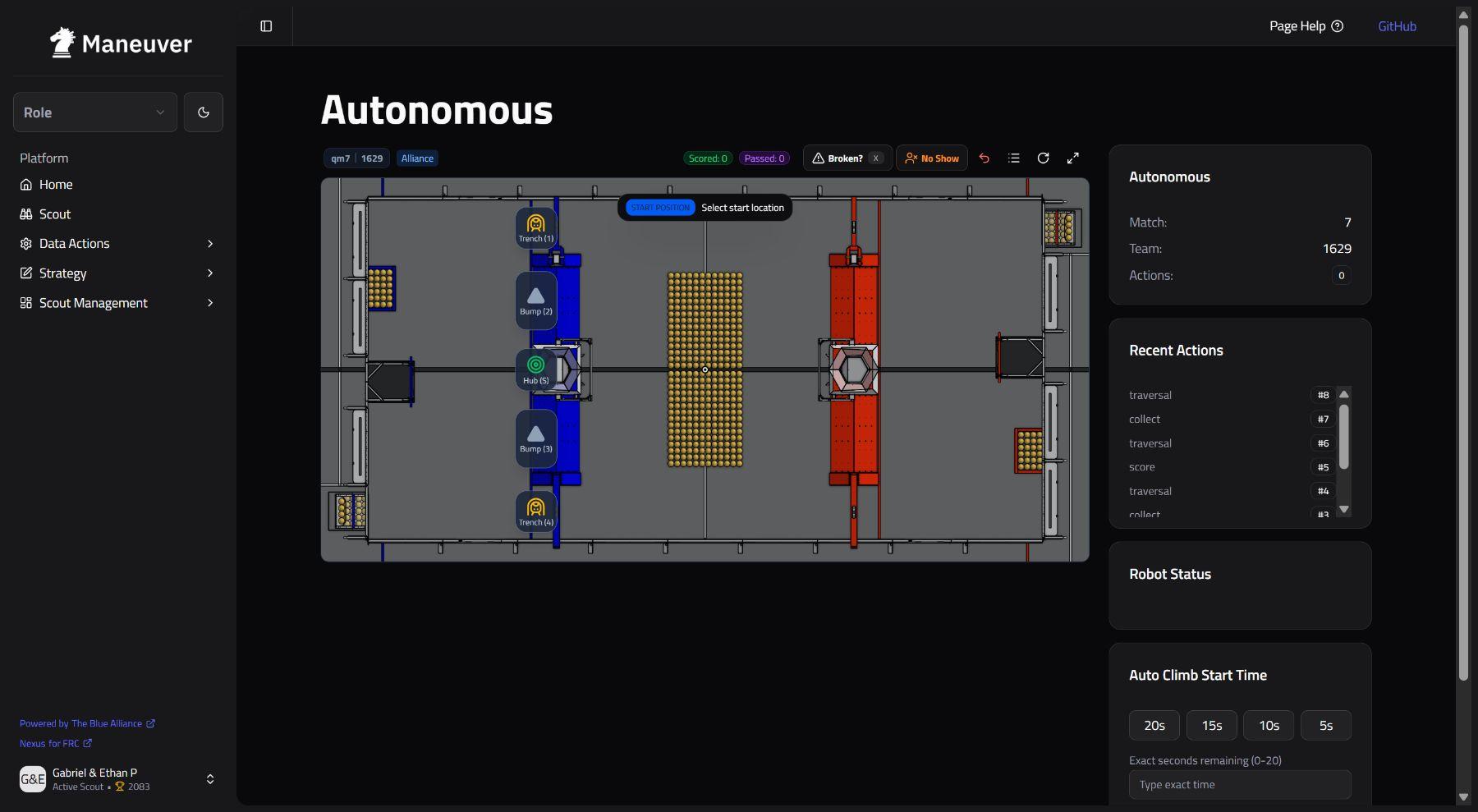
Task: Click the Passed: 0 badge
Action: tap(764, 158)
